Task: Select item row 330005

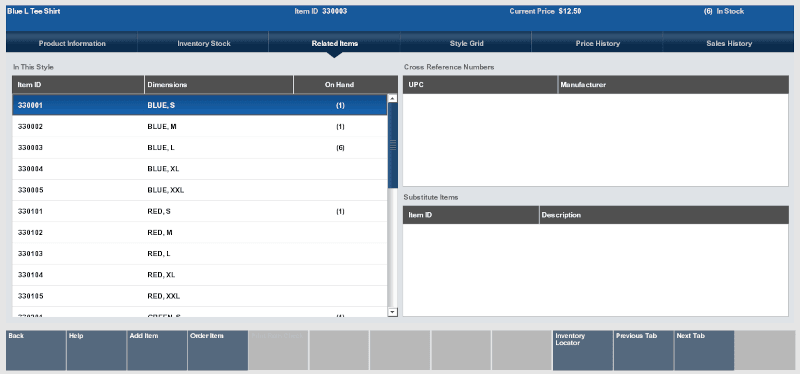Action: point(200,190)
